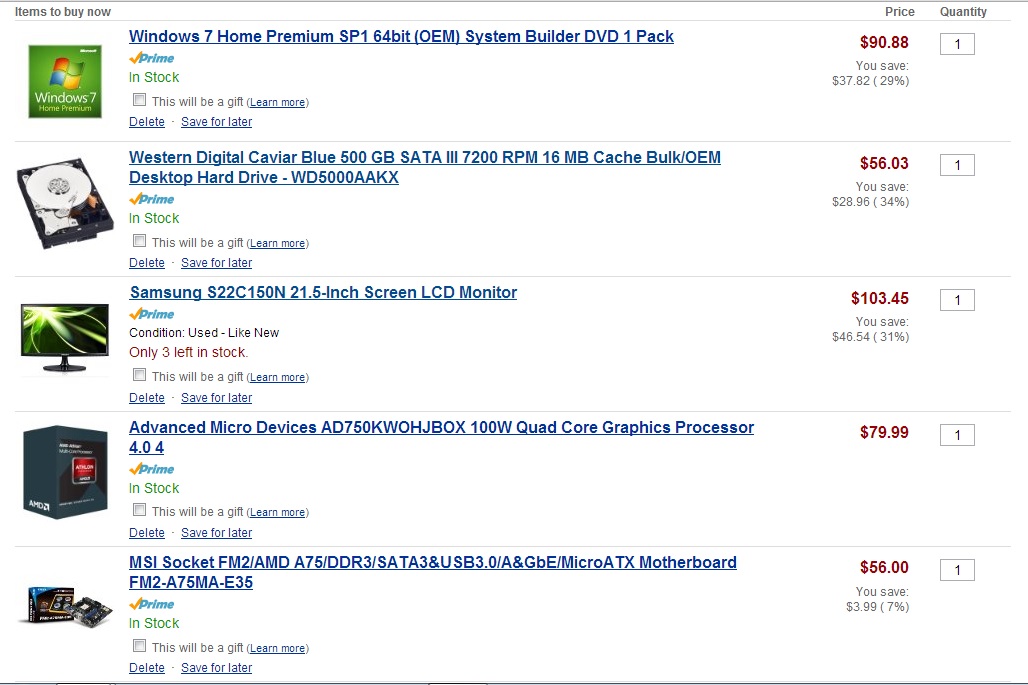The height and width of the screenshot is (685, 1028).
Task: Edit quantity field for Windows 7 DVD
Action: tap(957, 44)
